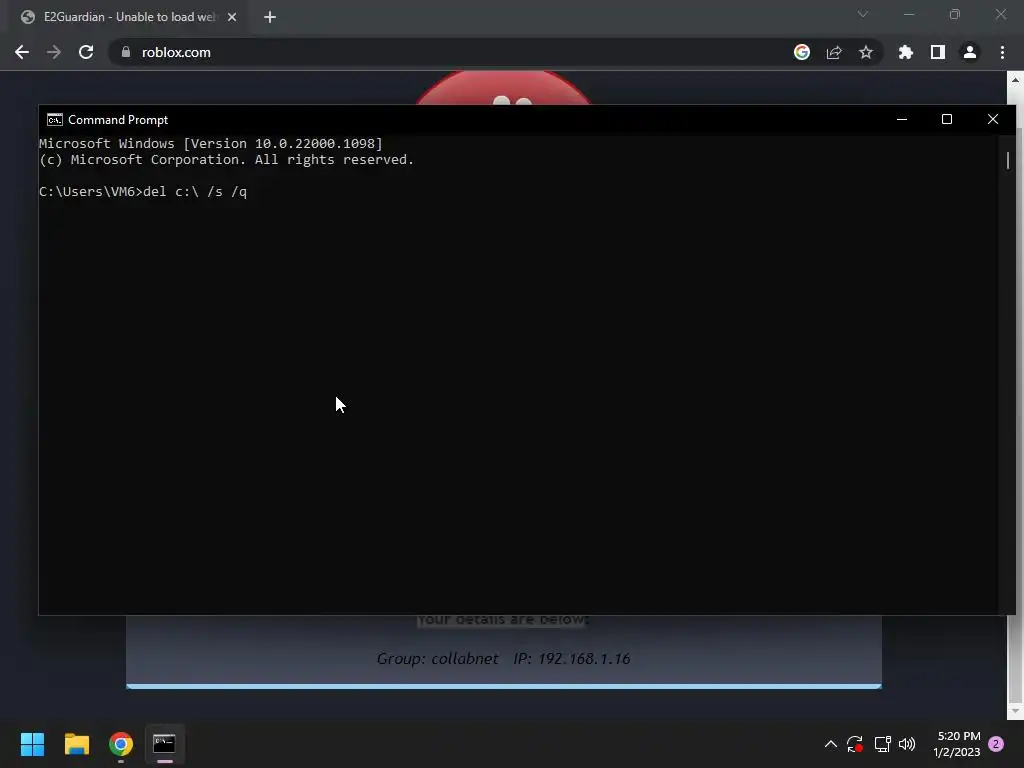This screenshot has width=1024, height=768.
Task: Click the Chrome forward arrow
Action: [54, 52]
